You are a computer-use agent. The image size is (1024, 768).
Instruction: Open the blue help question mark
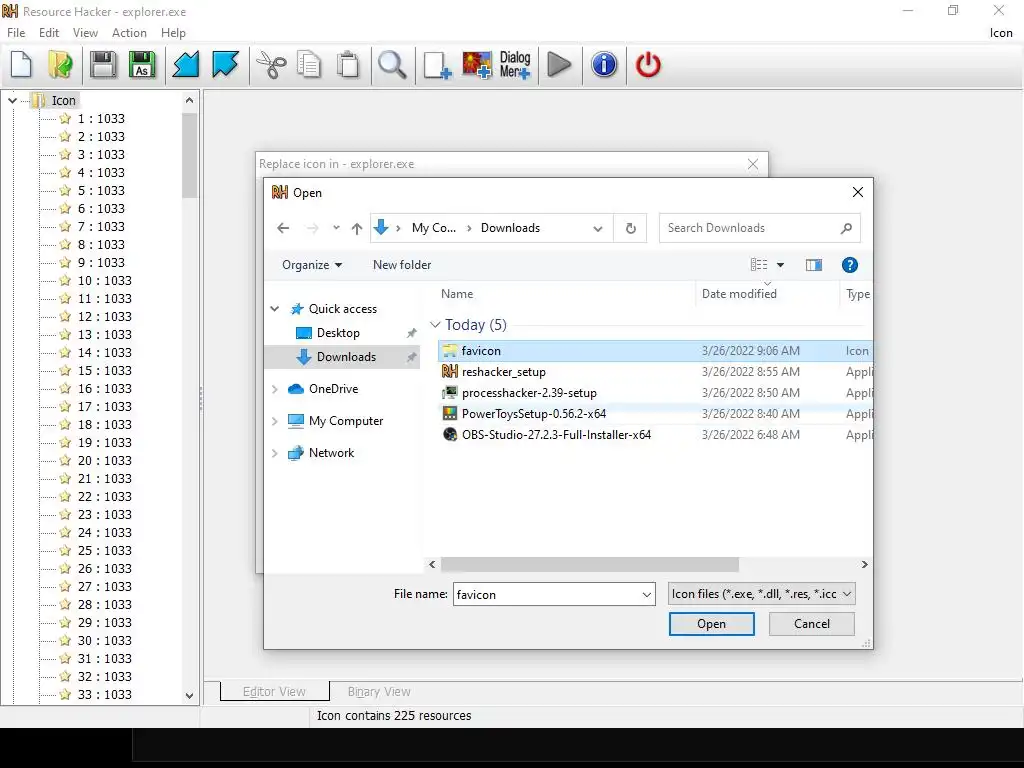[x=850, y=264]
